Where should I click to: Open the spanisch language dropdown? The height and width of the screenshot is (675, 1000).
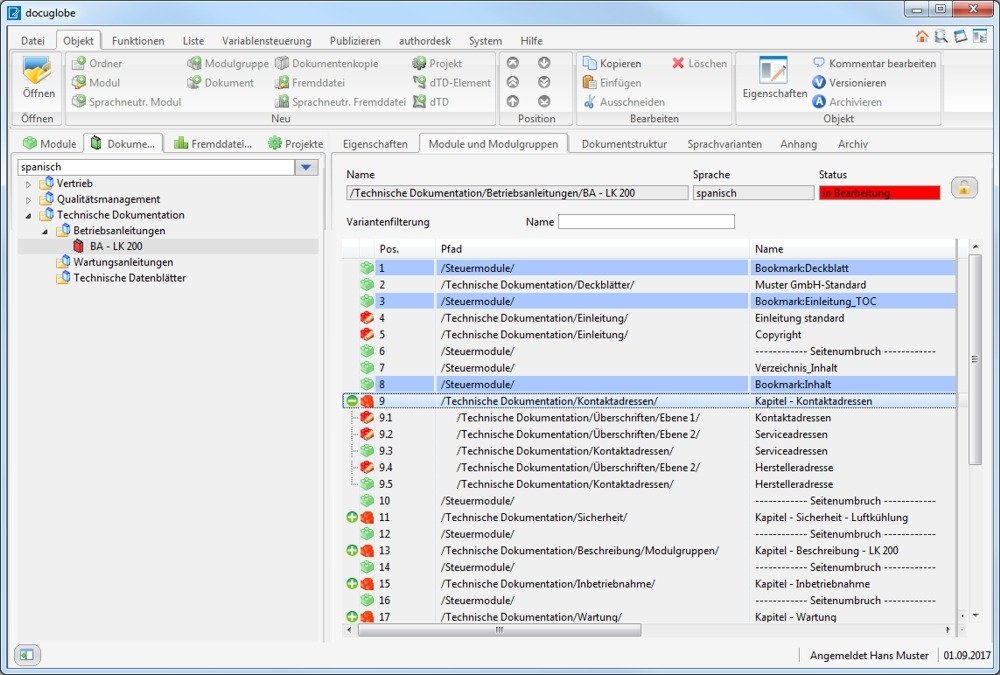pos(306,167)
